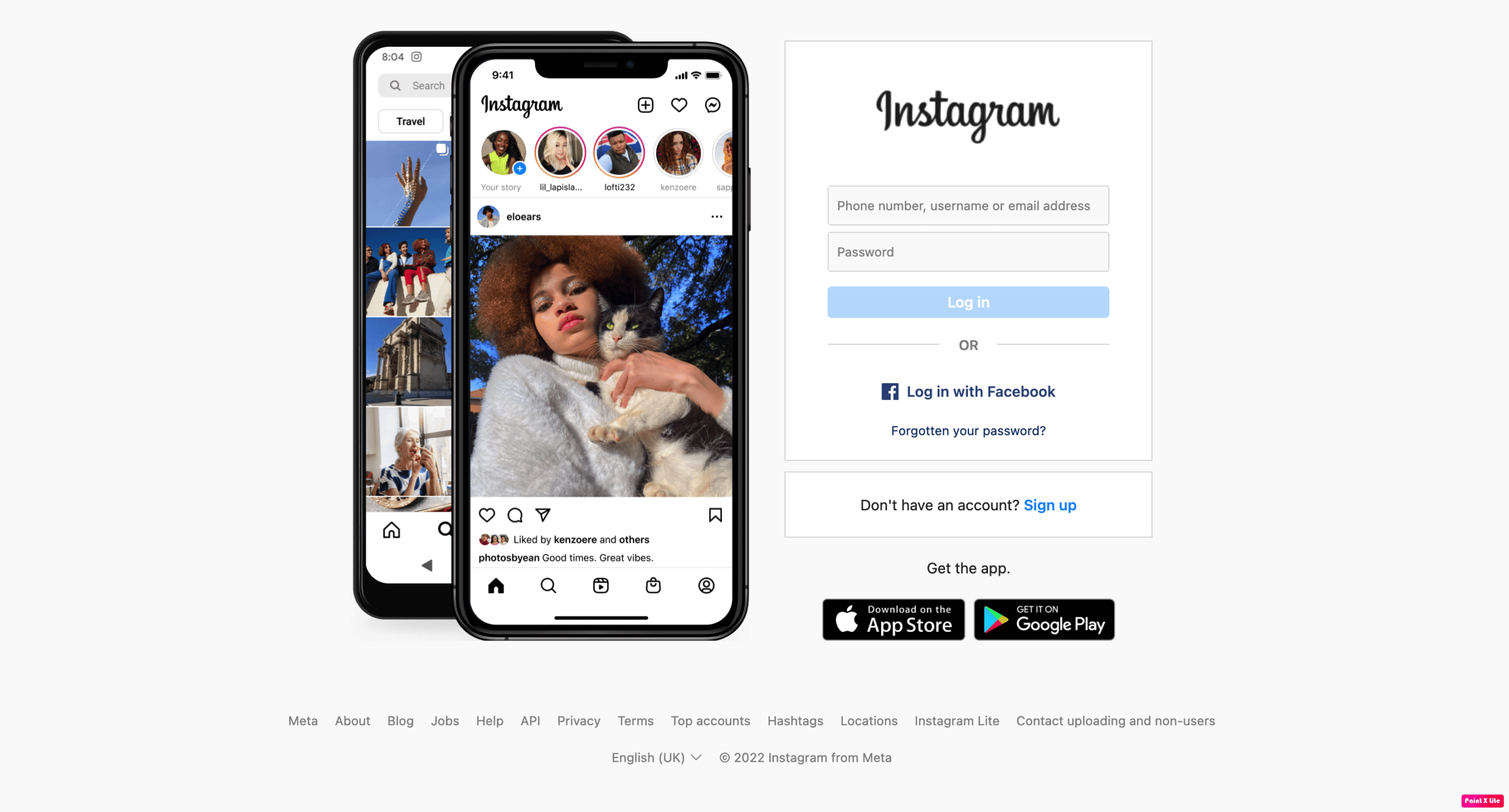The image size is (1509, 812).
Task: Click the Reels icon in navigation
Action: [601, 586]
